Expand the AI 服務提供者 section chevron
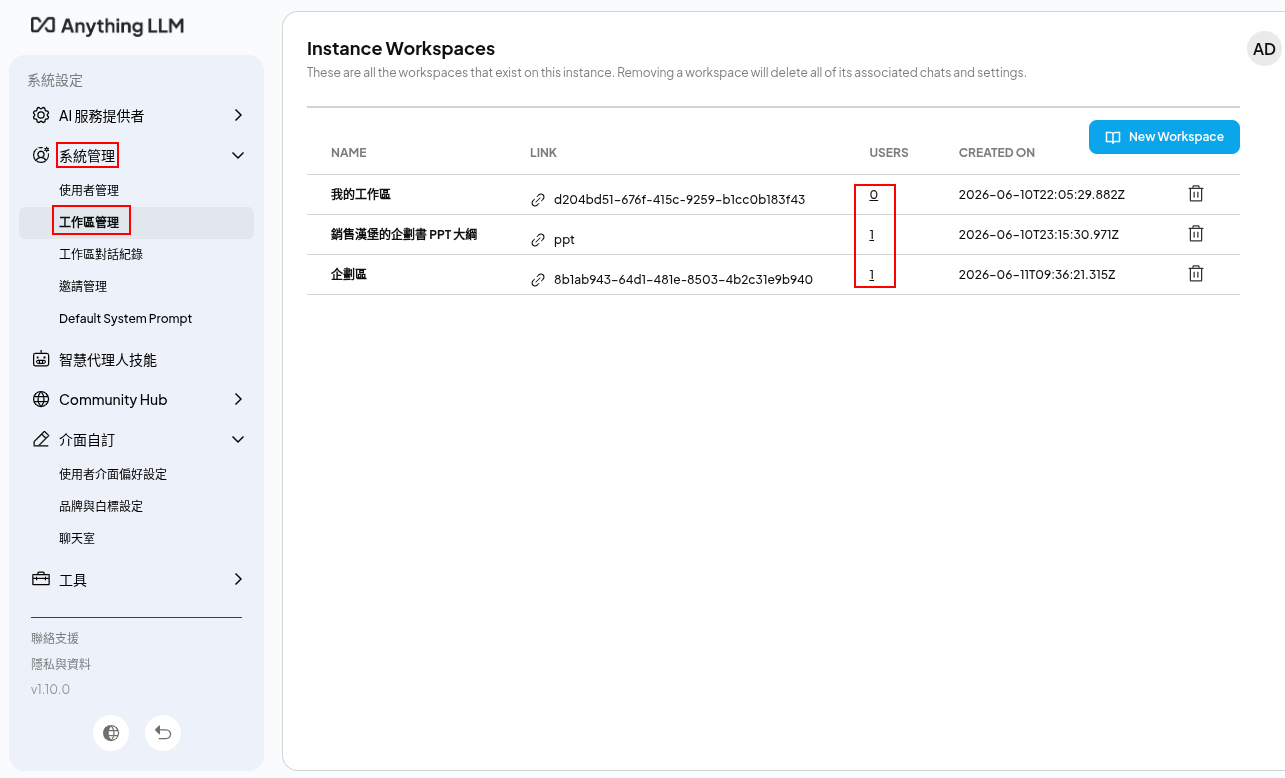This screenshot has width=1285, height=778. pos(238,115)
